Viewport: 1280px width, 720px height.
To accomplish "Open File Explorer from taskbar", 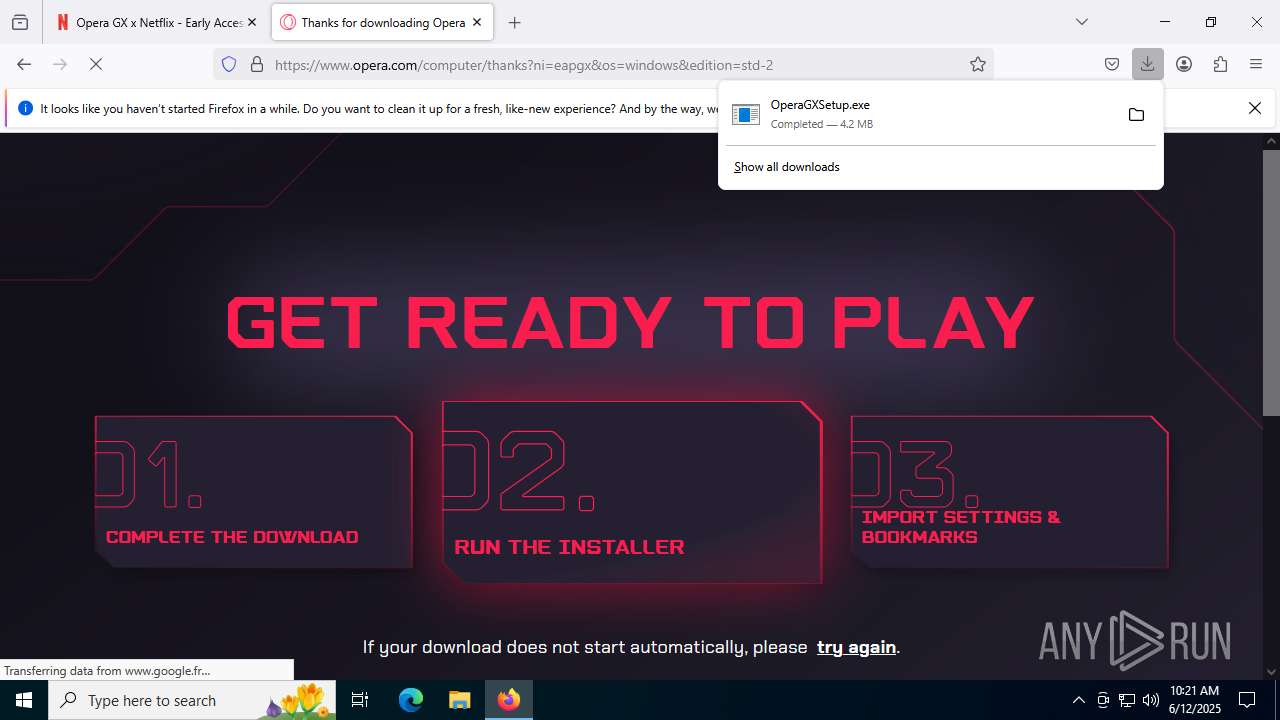I will pos(459,700).
